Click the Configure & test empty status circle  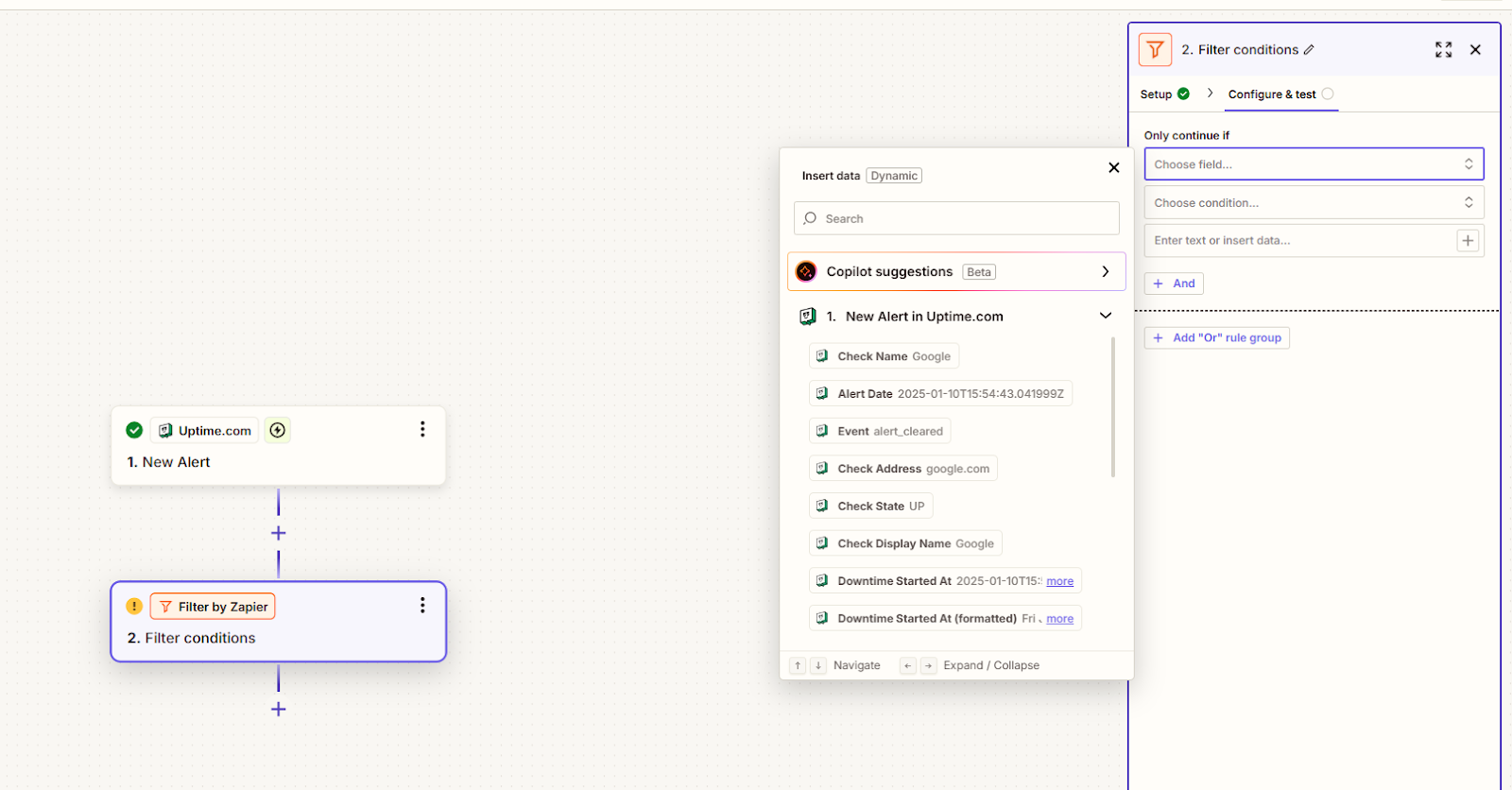click(1328, 94)
